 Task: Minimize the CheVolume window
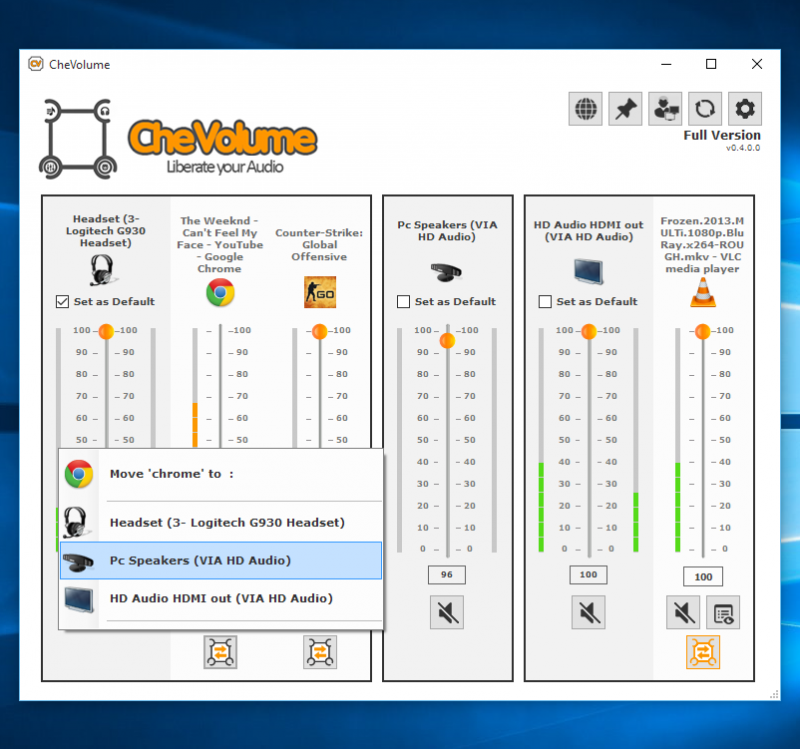tap(666, 64)
